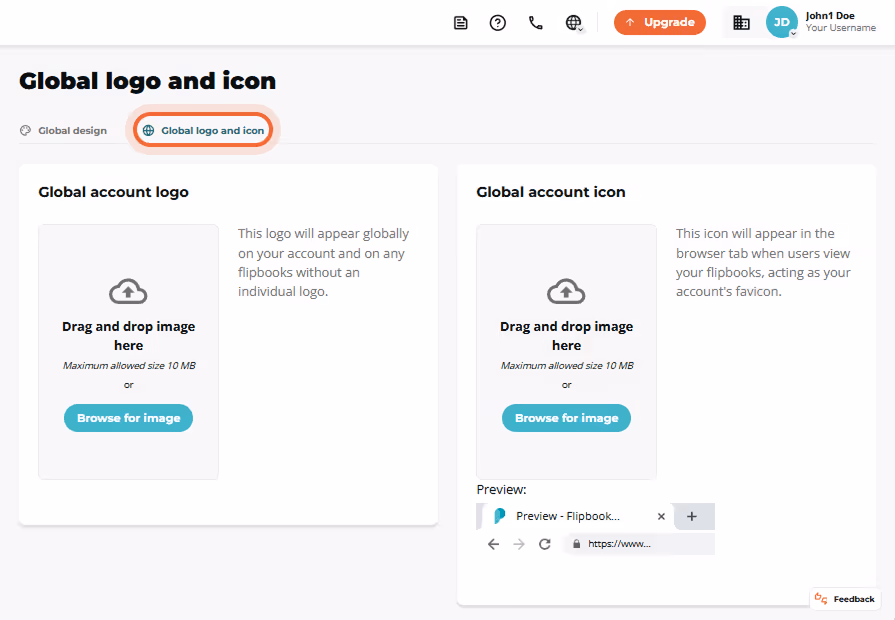Open the documentation page icon in header
The image size is (895, 620).
461,23
